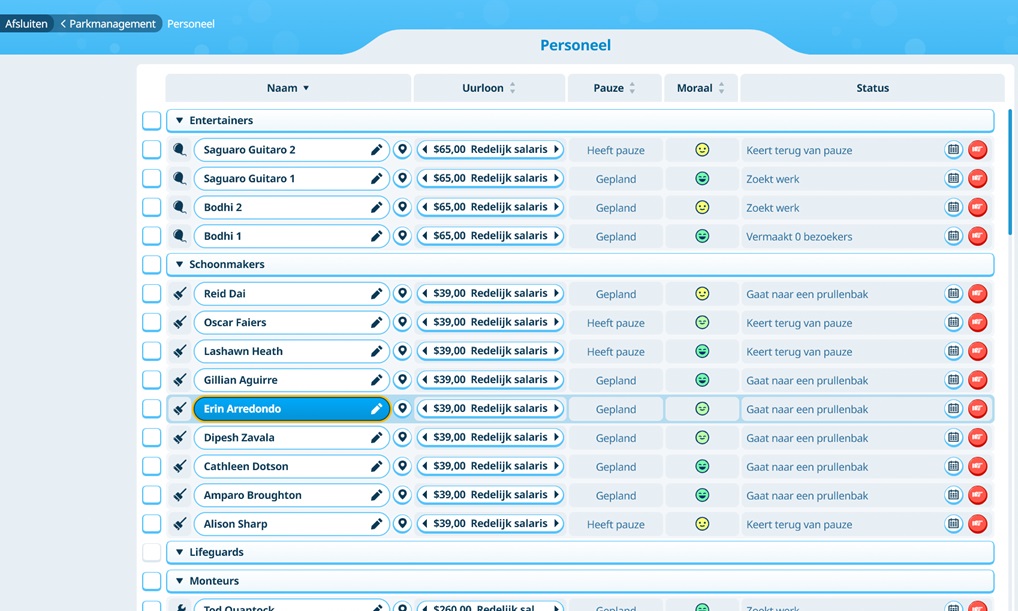Decrease Reid Dai's hourly wage with left arrow
1018x611 pixels.
425,293
